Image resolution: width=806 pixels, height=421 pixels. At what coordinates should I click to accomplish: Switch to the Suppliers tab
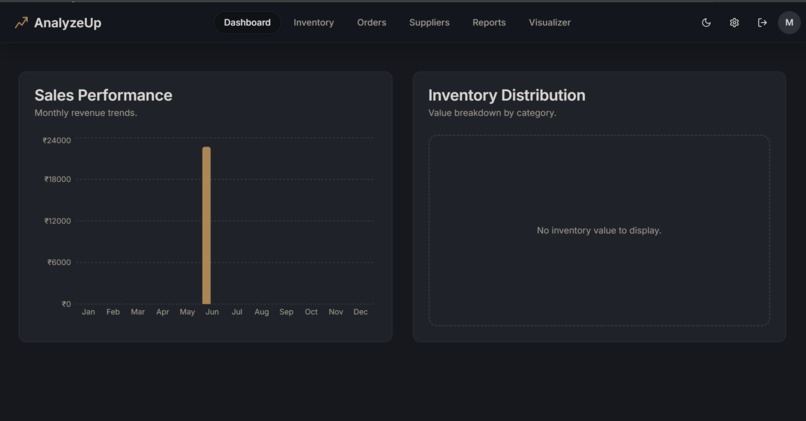(429, 23)
